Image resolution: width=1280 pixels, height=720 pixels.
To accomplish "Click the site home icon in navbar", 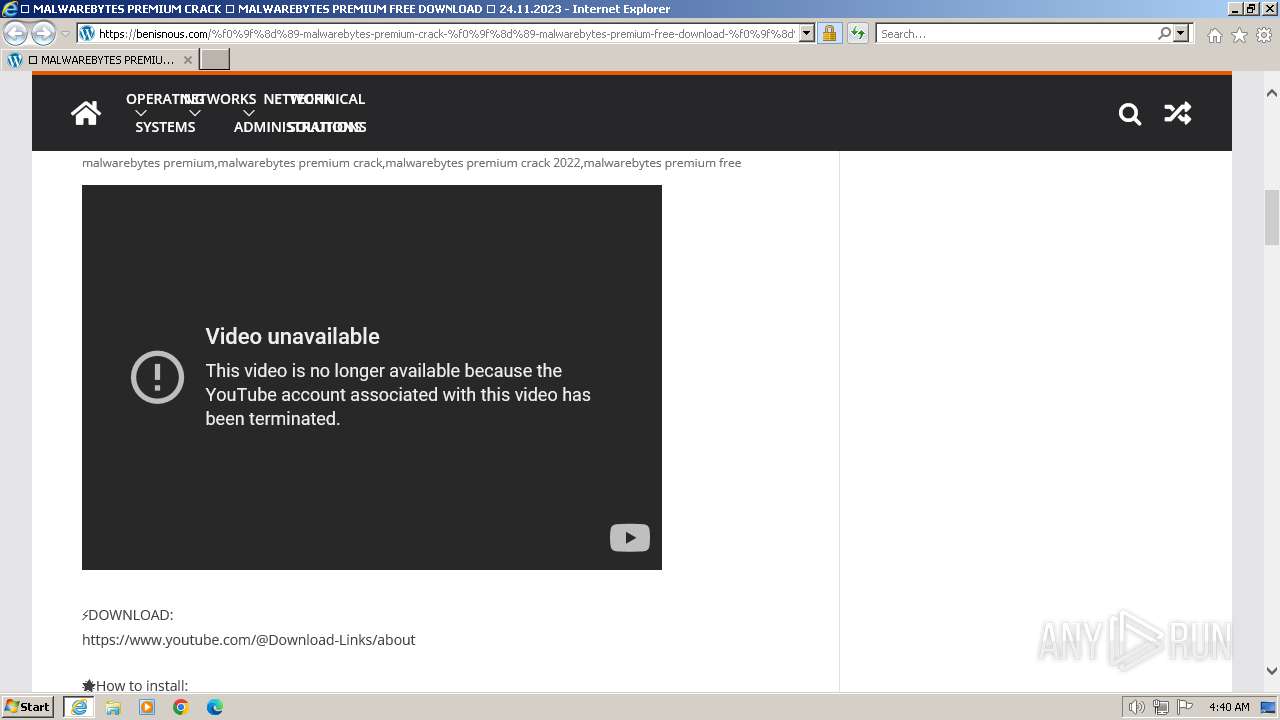I will (86, 113).
